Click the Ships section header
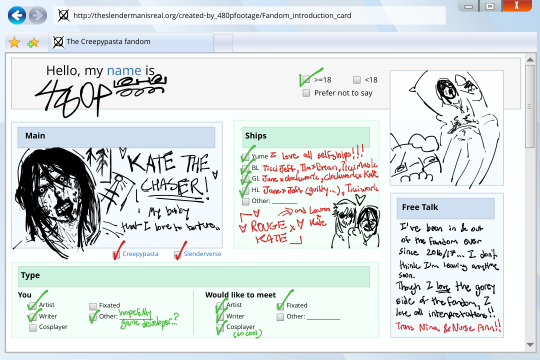The width and height of the screenshot is (540, 360). [x=306, y=137]
